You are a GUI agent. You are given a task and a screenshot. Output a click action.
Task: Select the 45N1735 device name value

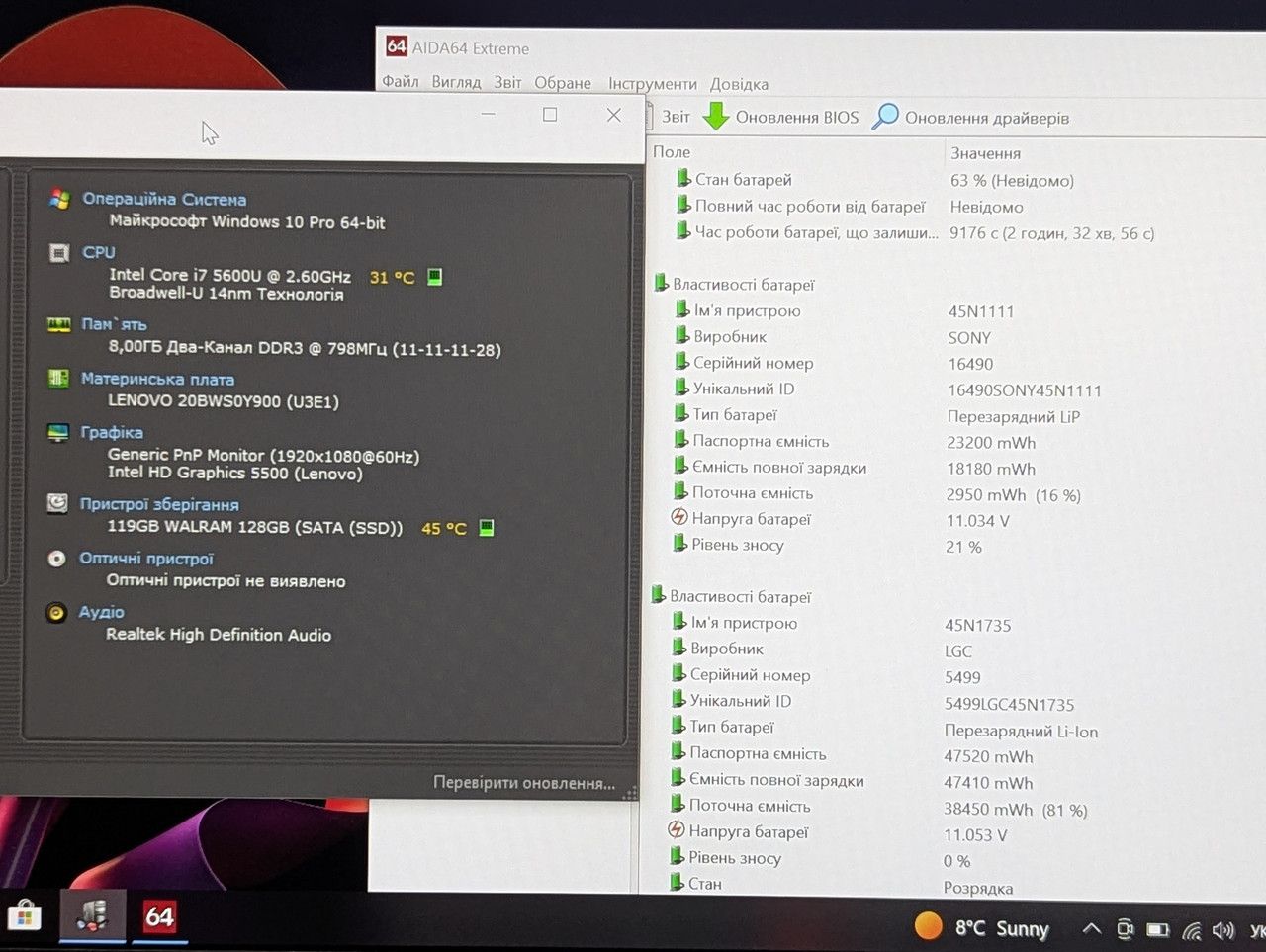pos(978,625)
